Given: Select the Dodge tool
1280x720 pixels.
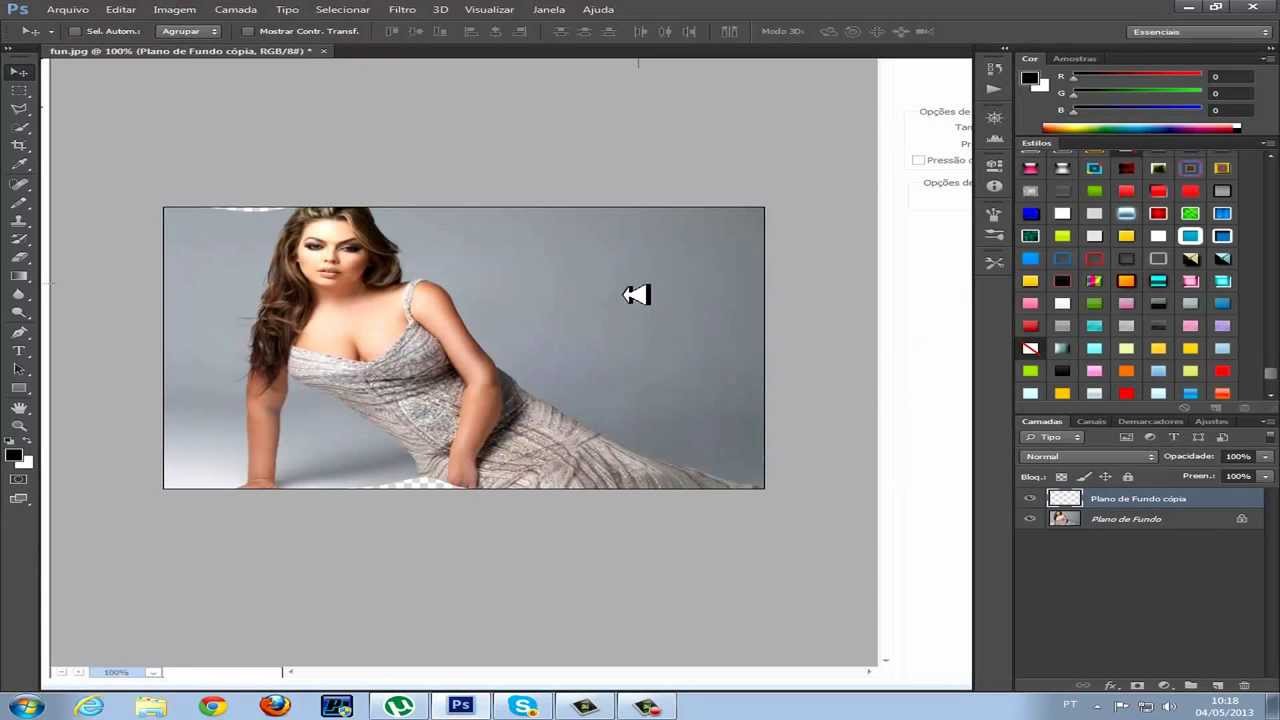Looking at the screenshot, I should click(19, 313).
